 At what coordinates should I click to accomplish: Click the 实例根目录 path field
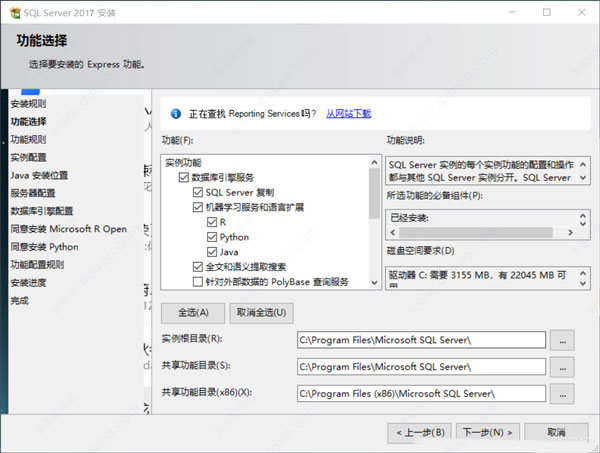[x=421, y=340]
